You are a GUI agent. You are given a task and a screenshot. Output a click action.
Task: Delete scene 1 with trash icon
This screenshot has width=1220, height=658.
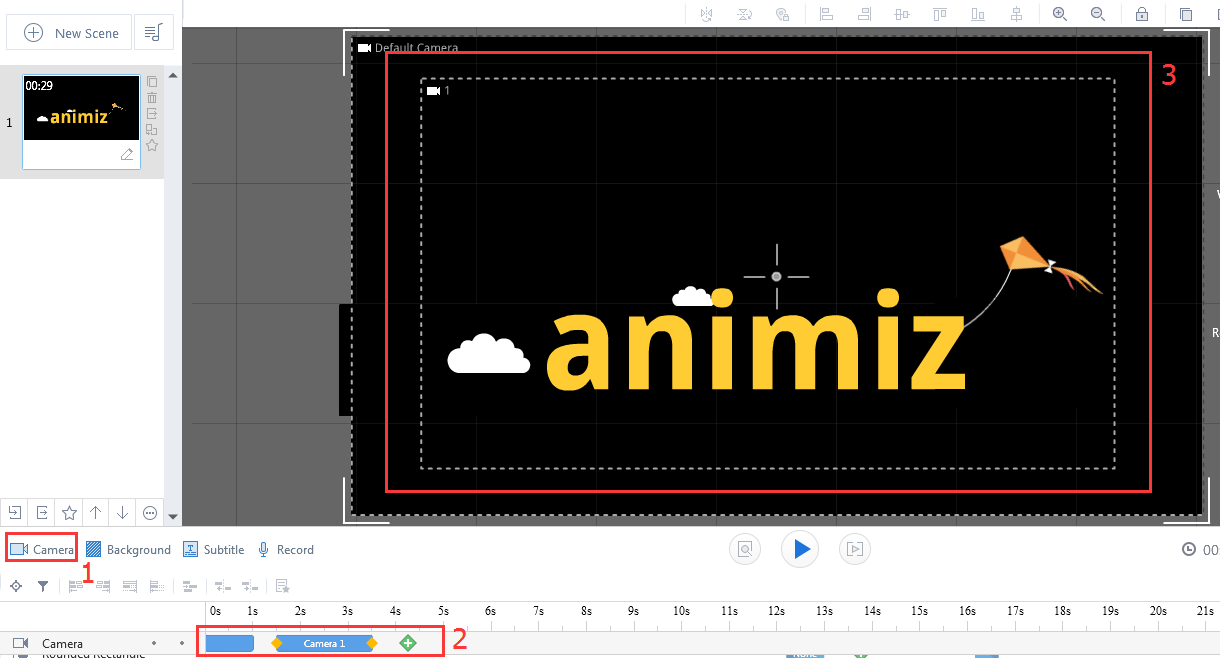point(152,98)
